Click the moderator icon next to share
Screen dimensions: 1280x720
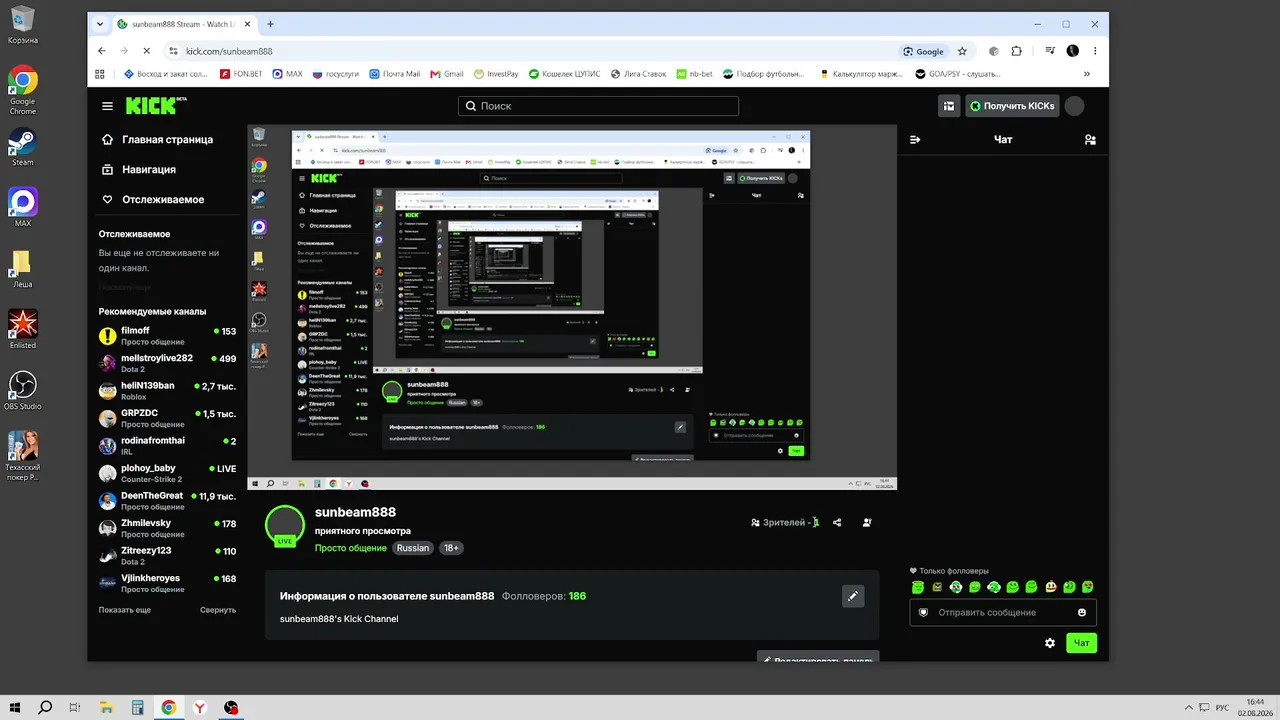(x=867, y=522)
